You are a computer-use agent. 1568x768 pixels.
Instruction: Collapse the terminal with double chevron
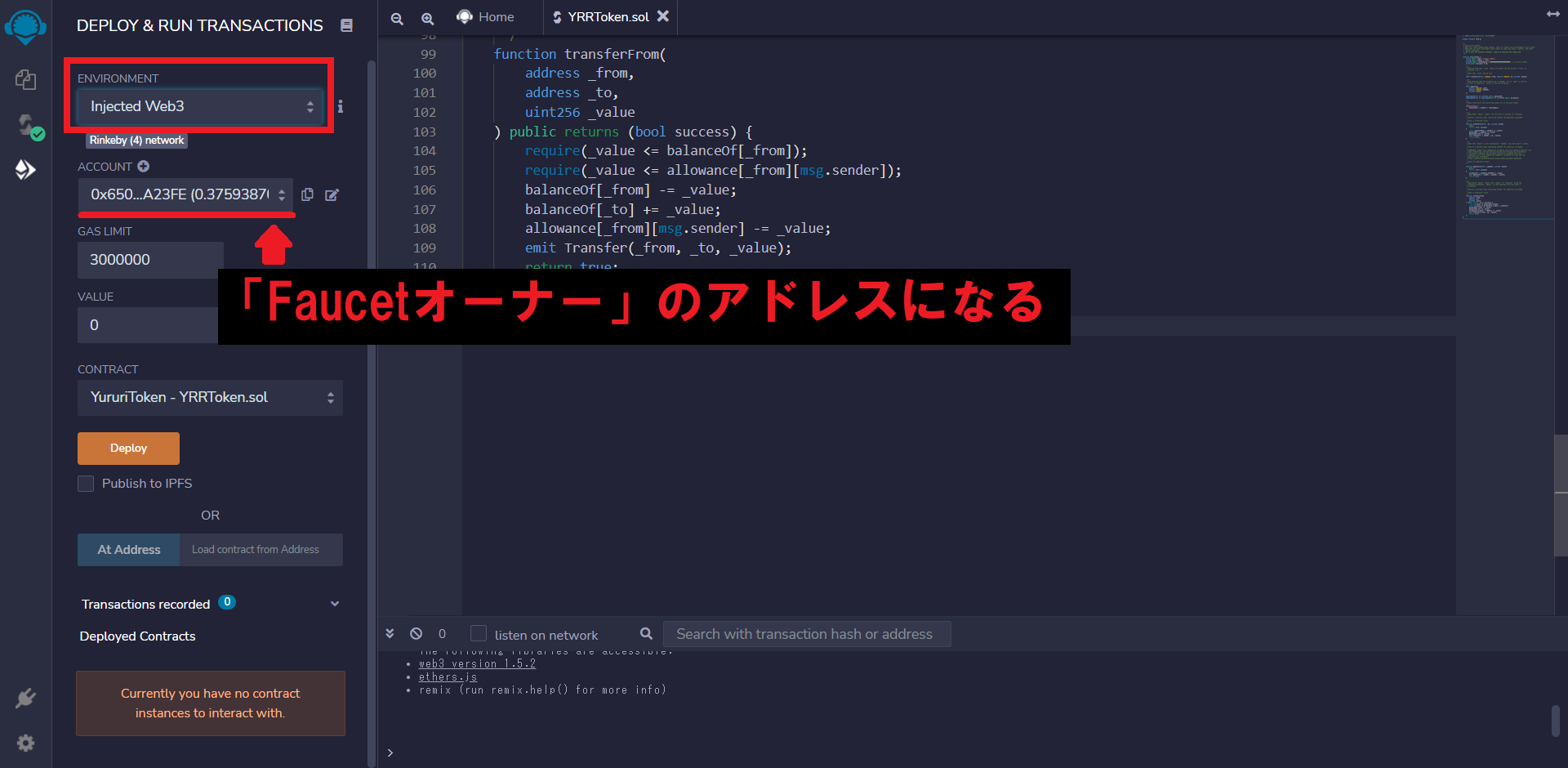click(x=390, y=634)
